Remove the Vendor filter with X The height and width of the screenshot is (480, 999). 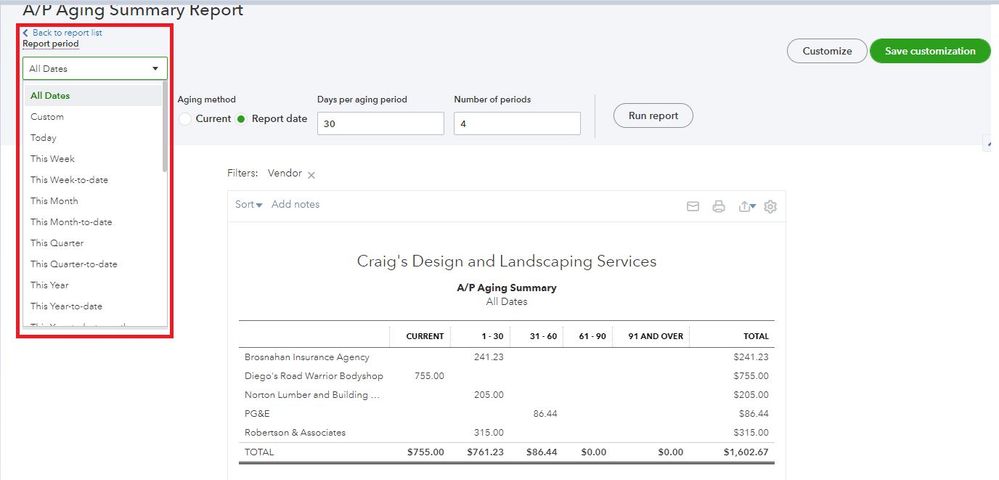click(x=311, y=175)
